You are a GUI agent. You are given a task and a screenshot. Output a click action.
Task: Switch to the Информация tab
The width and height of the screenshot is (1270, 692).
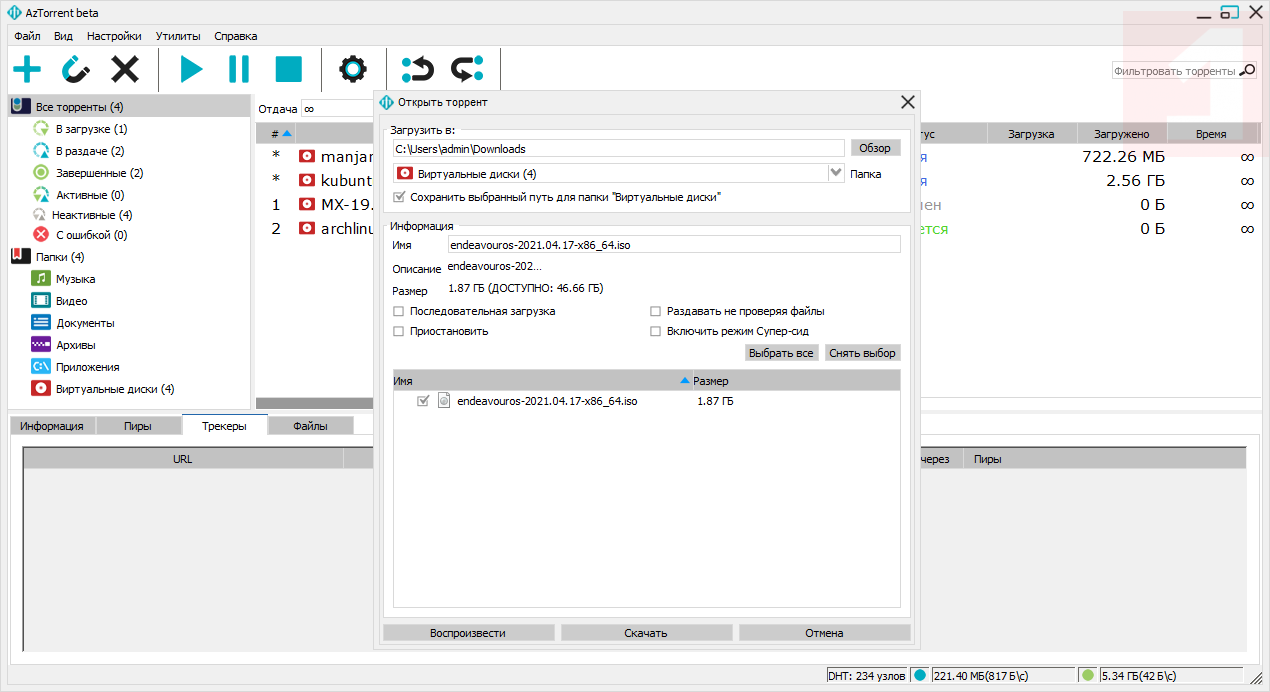52,426
